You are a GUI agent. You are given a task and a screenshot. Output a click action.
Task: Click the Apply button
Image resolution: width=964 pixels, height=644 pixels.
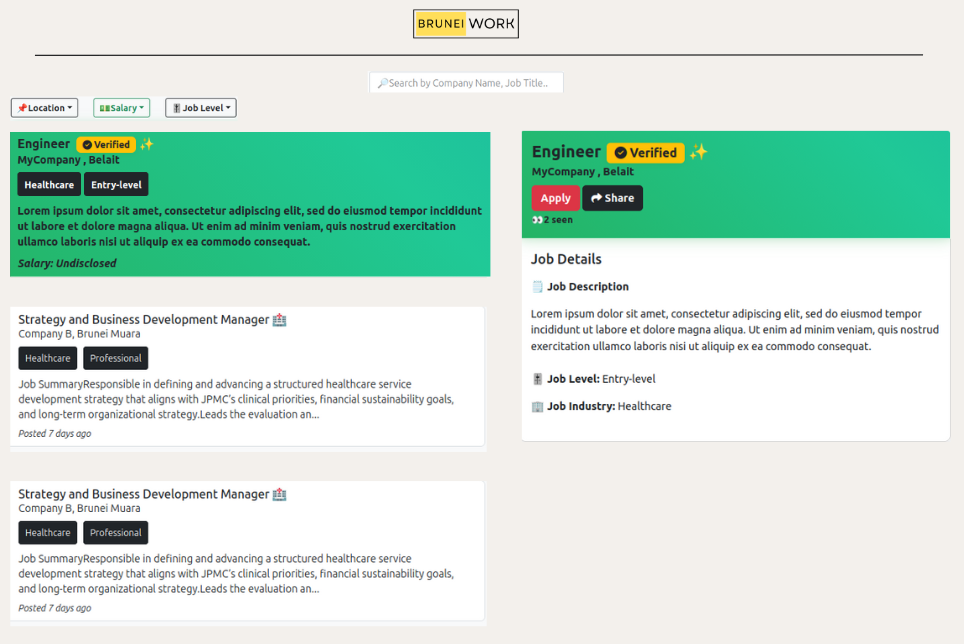[555, 198]
